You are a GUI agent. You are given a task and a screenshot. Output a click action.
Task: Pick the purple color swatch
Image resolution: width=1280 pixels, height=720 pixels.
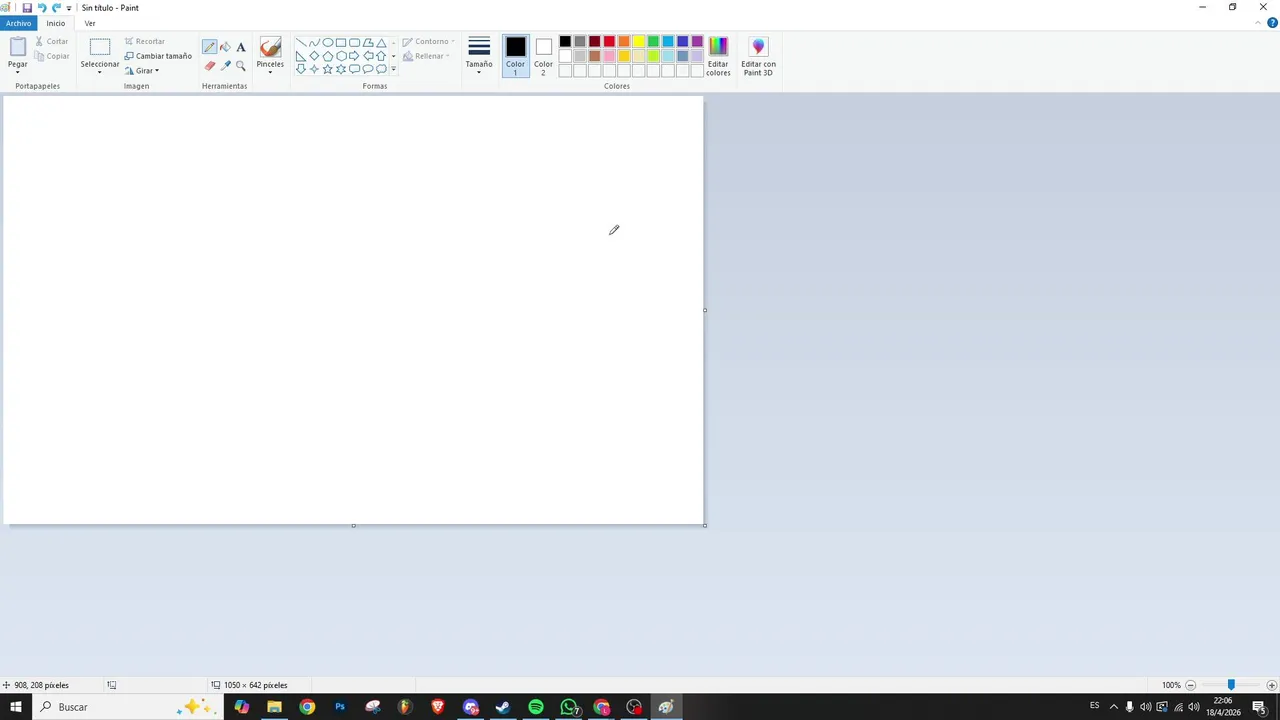[697, 41]
